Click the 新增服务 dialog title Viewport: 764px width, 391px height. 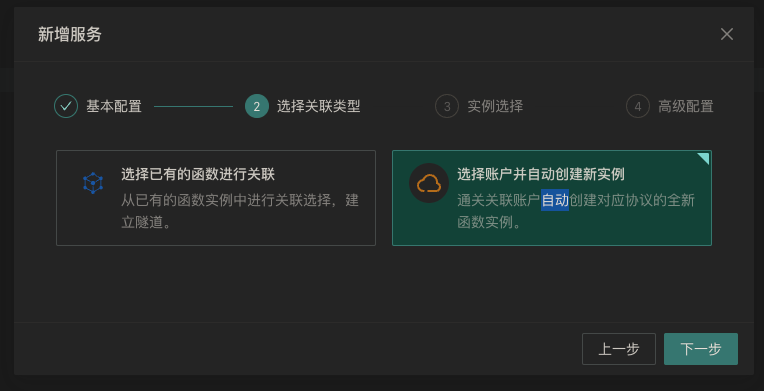[70, 35]
